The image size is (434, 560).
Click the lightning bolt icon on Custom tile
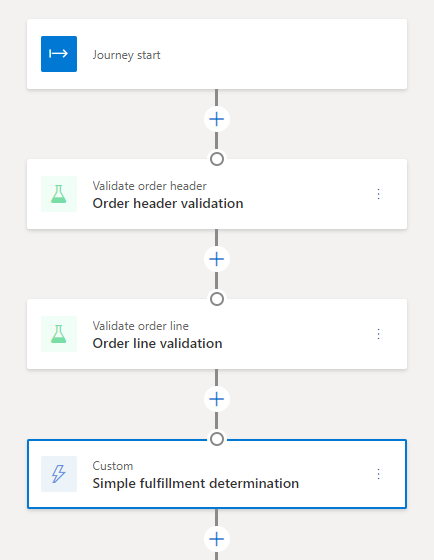pyautogui.click(x=59, y=474)
